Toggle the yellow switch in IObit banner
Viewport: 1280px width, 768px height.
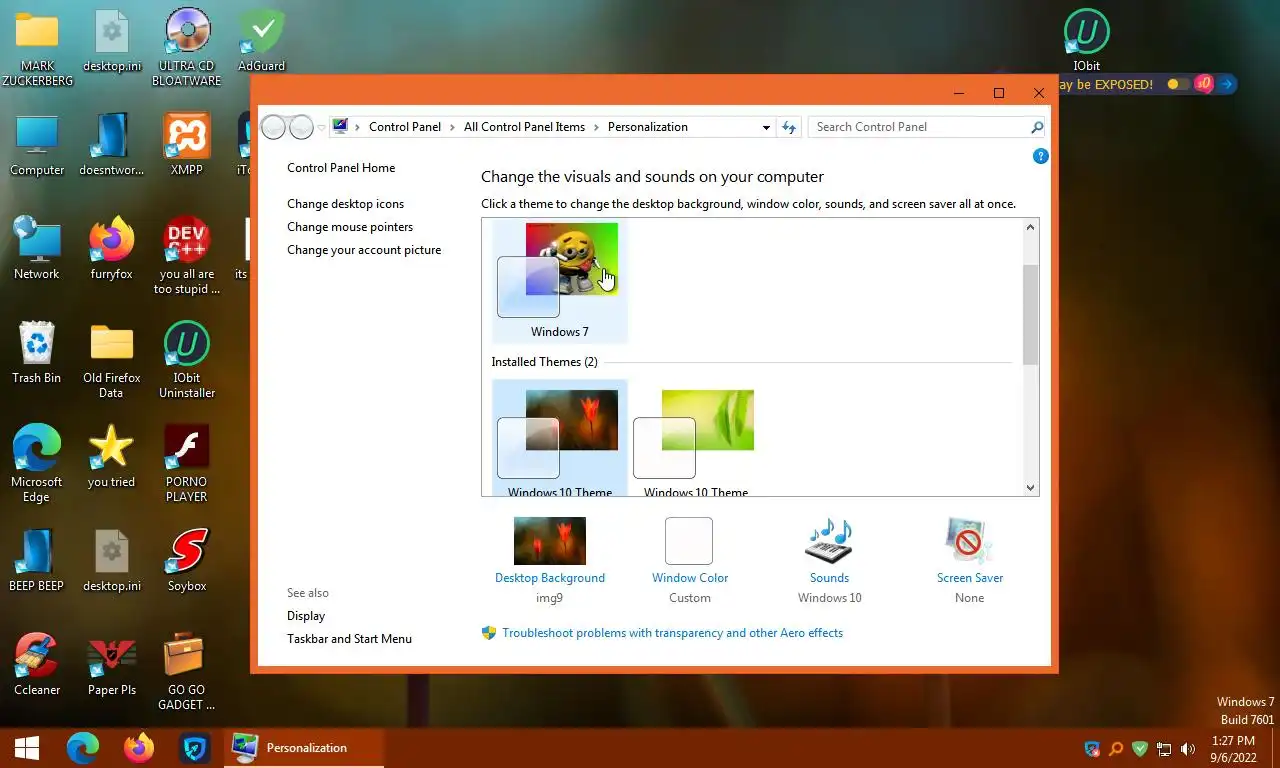click(x=1178, y=84)
